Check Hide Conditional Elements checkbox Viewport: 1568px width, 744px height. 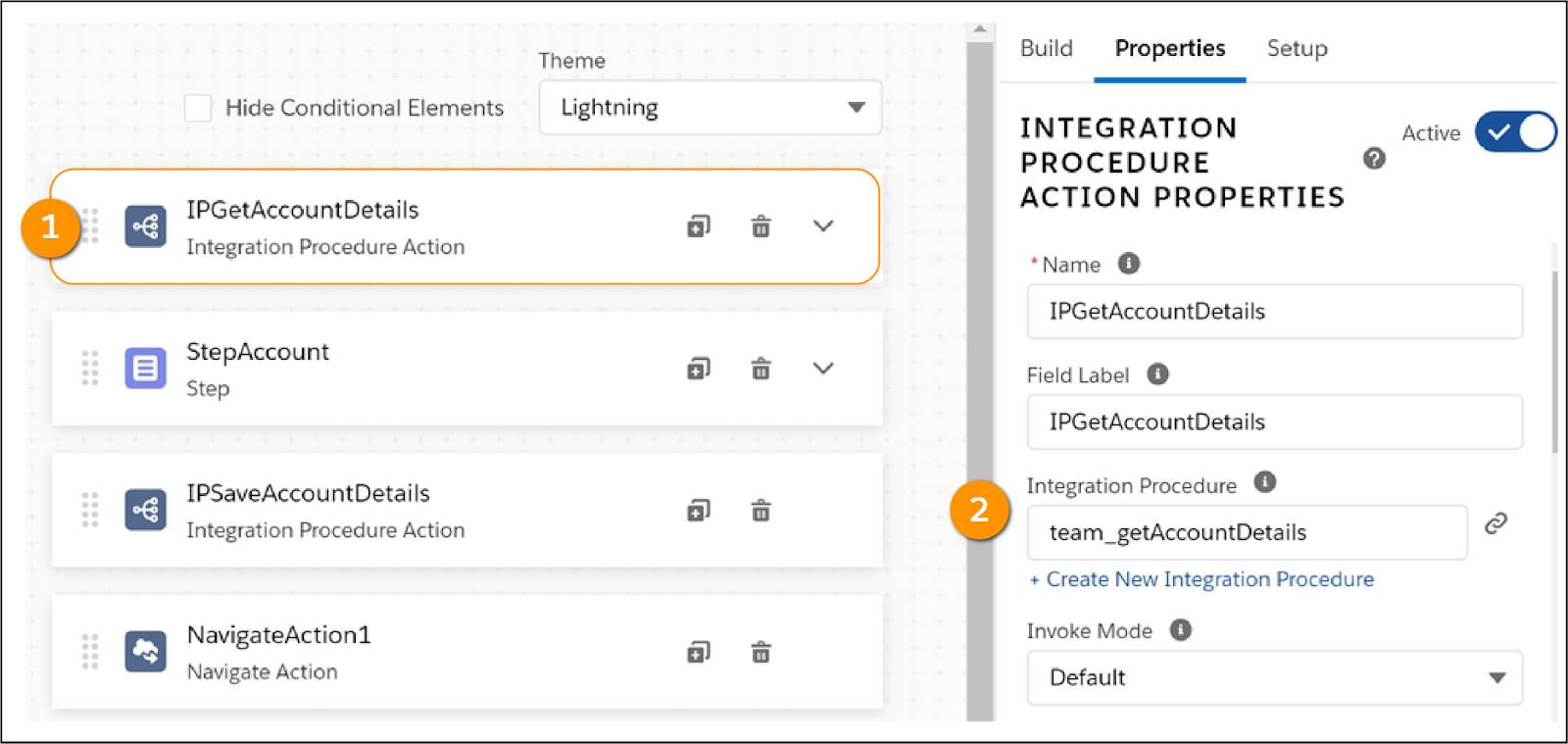(x=198, y=108)
